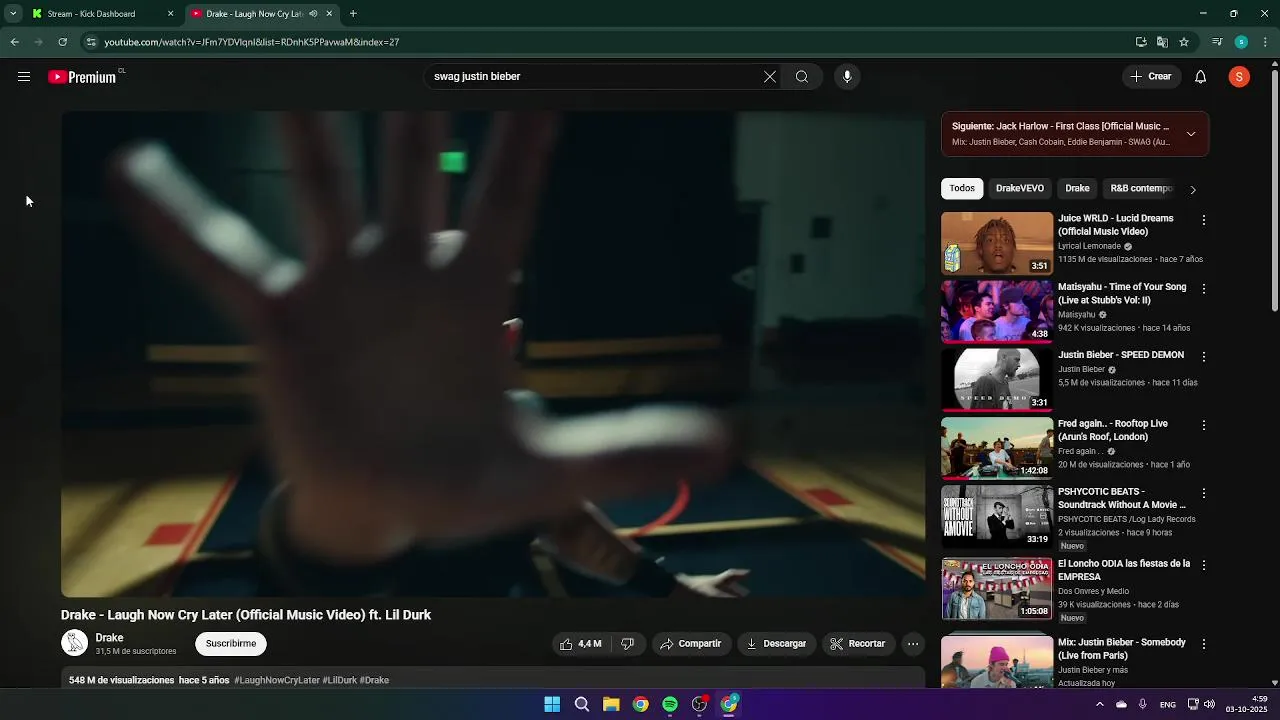1280x720 pixels.
Task: Open File Explorer from taskbar
Action: coord(611,704)
